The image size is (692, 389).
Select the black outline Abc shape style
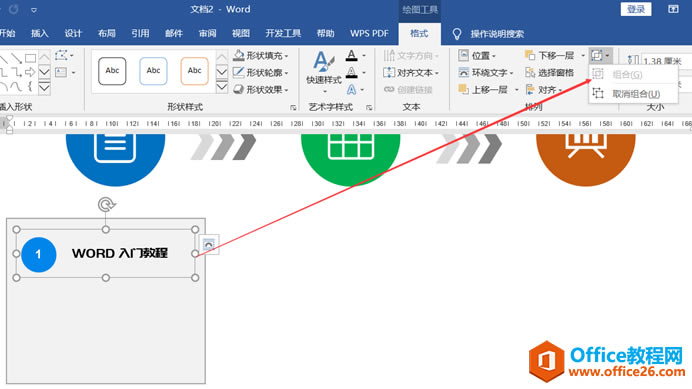pyautogui.click(x=112, y=71)
